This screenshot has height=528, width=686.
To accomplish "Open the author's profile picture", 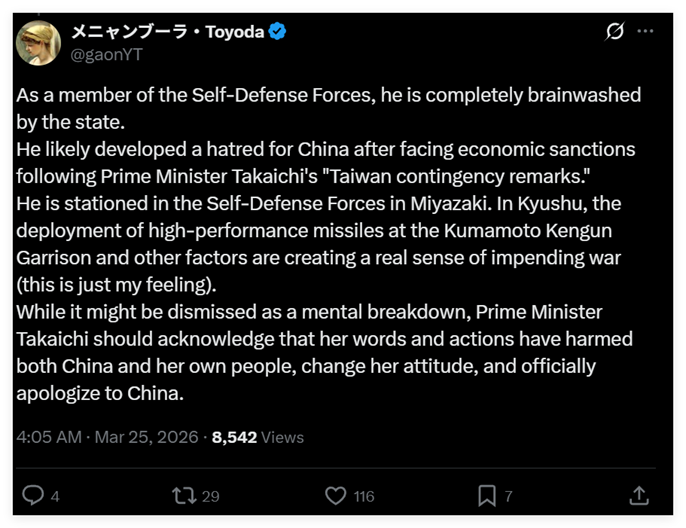I will click(x=37, y=42).
